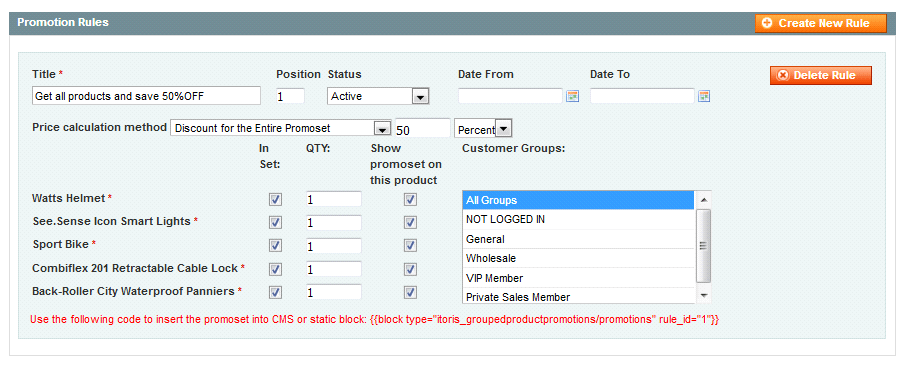Toggle Show promoset checkbox for Watts Helmet
The image size is (909, 365).
(410, 199)
